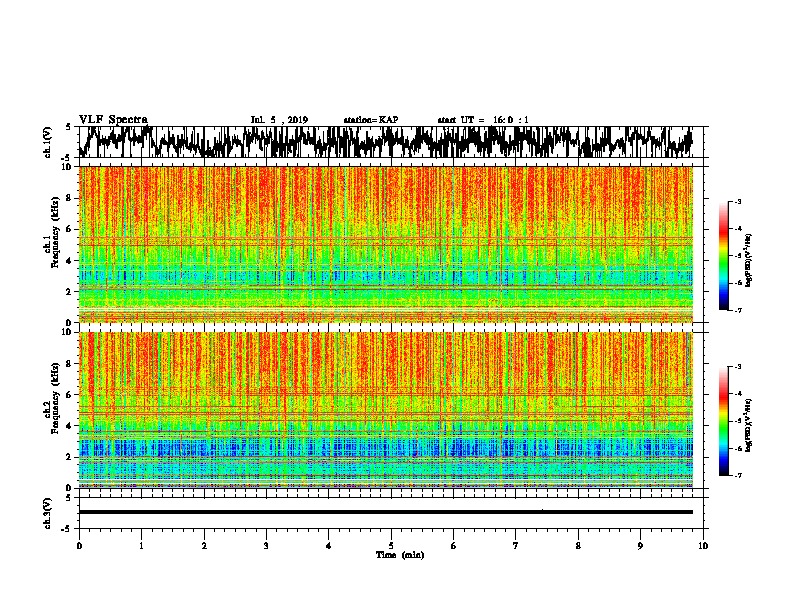Image resolution: width=792 pixels, height=612 pixels.
Task: Click the "-6" label on ch.1 colorbar
Action: click(738, 283)
